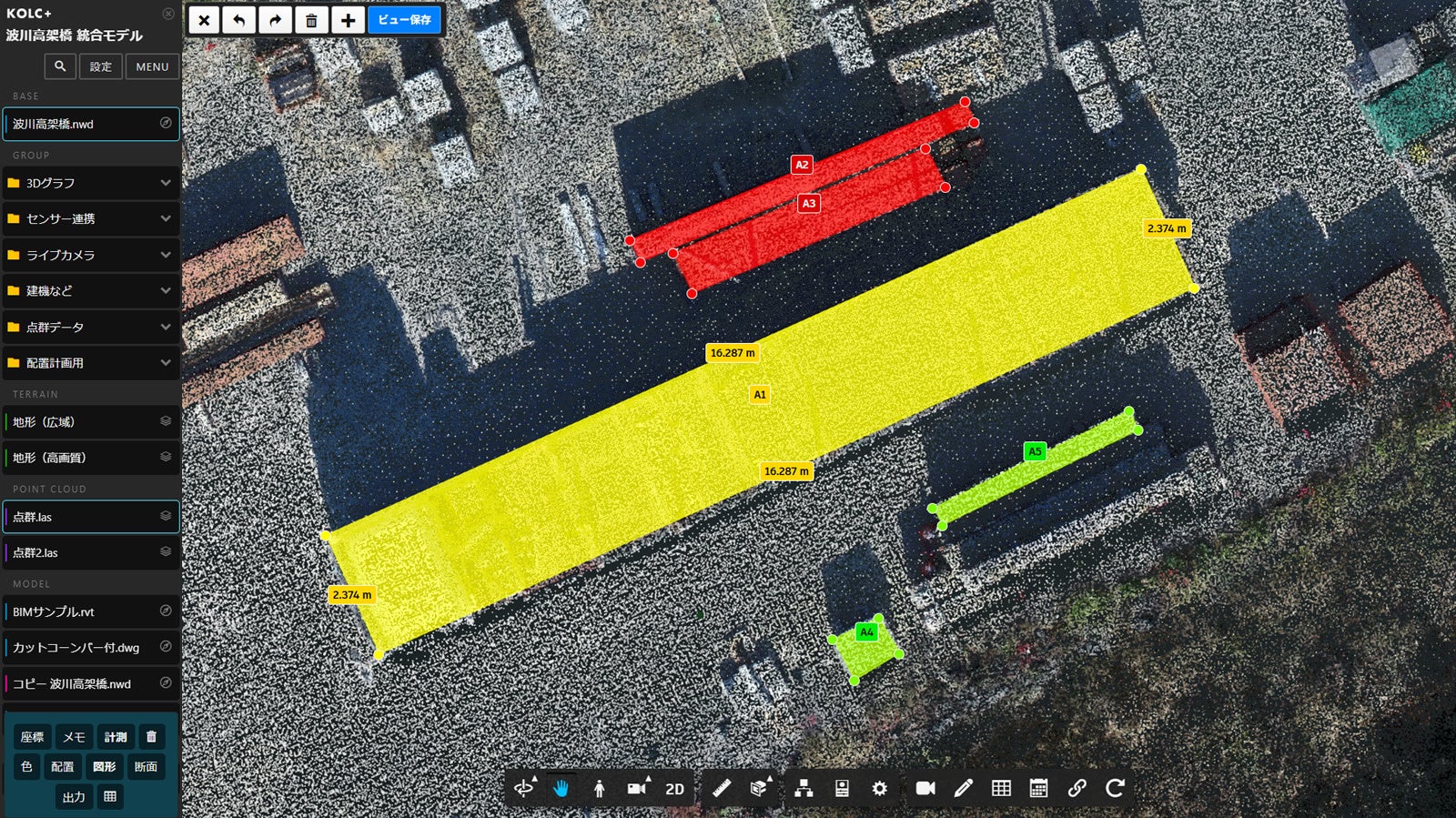Open the calendar schedule icon

point(1038,788)
